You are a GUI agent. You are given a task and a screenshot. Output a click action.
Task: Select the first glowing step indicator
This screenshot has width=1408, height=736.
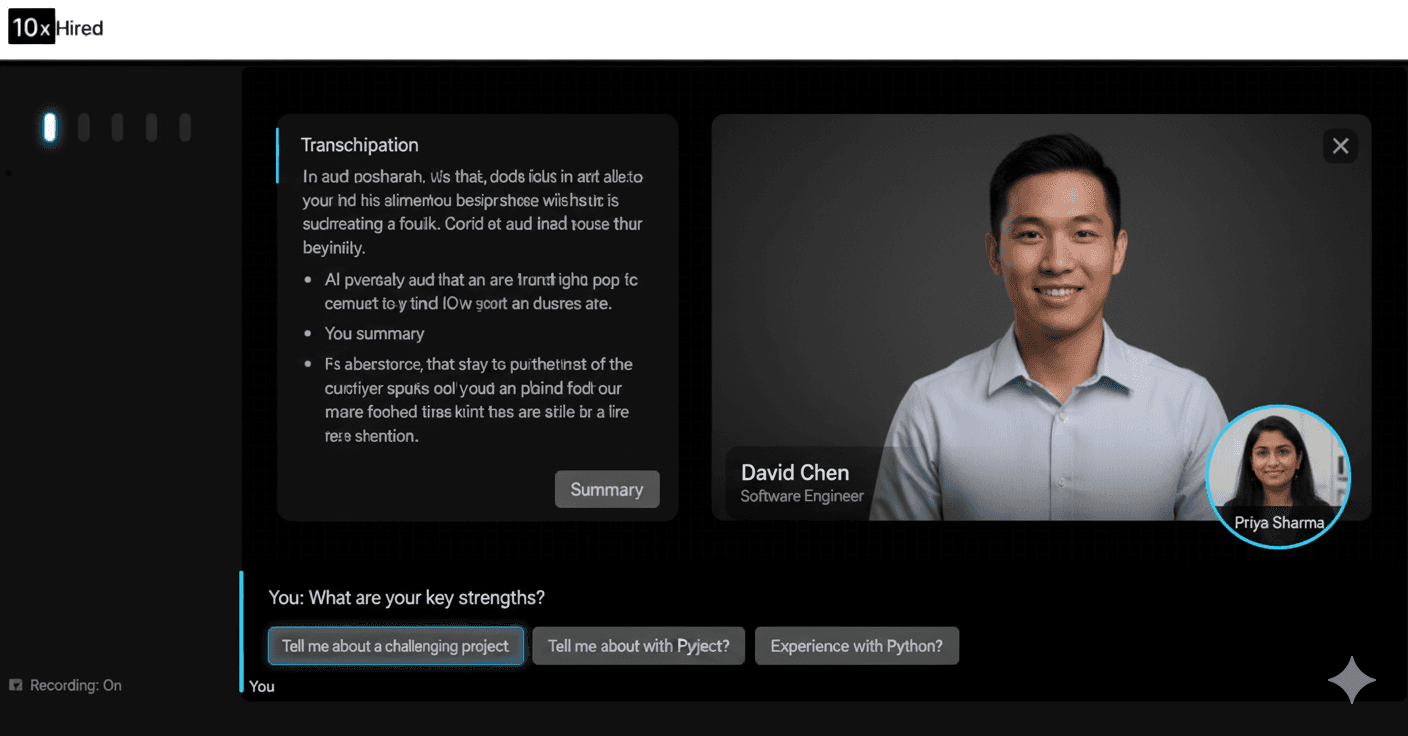(x=50, y=127)
